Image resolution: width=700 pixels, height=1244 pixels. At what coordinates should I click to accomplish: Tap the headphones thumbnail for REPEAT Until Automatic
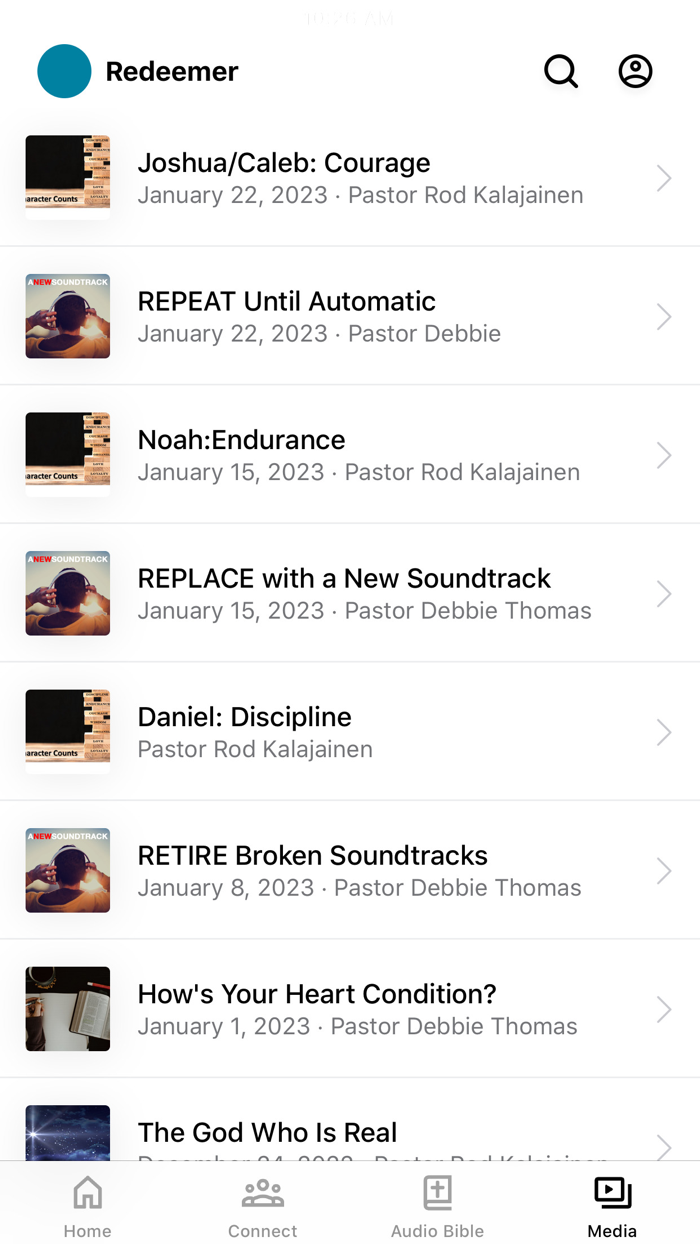[x=67, y=316]
